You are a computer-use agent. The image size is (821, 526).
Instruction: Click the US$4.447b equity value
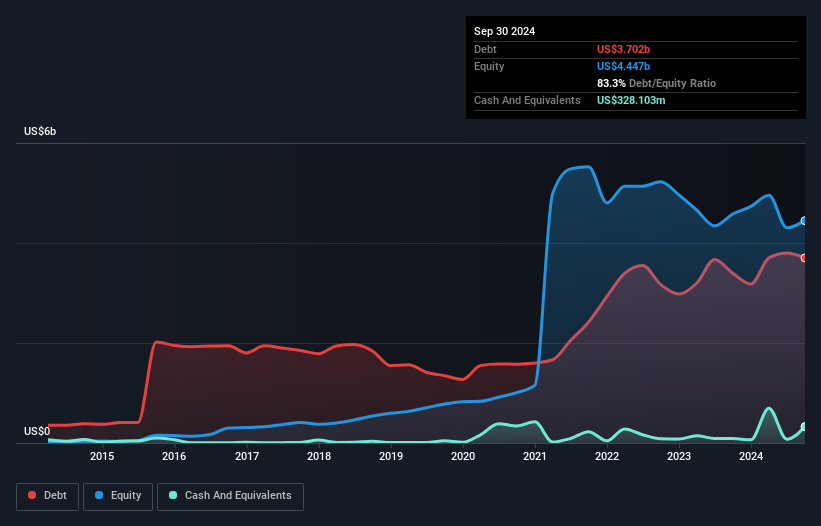623,66
